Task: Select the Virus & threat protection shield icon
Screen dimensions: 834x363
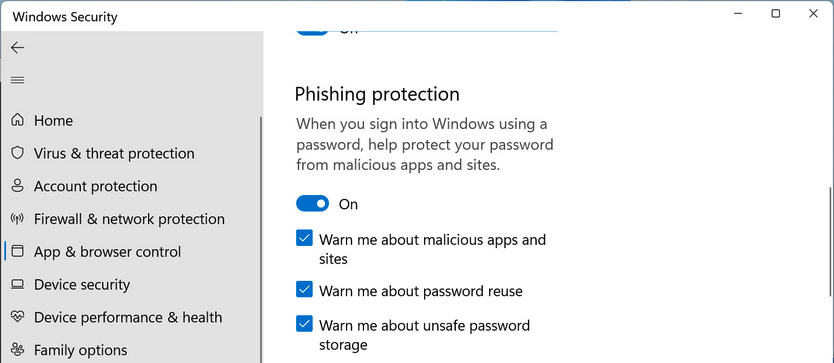Action: click(18, 153)
